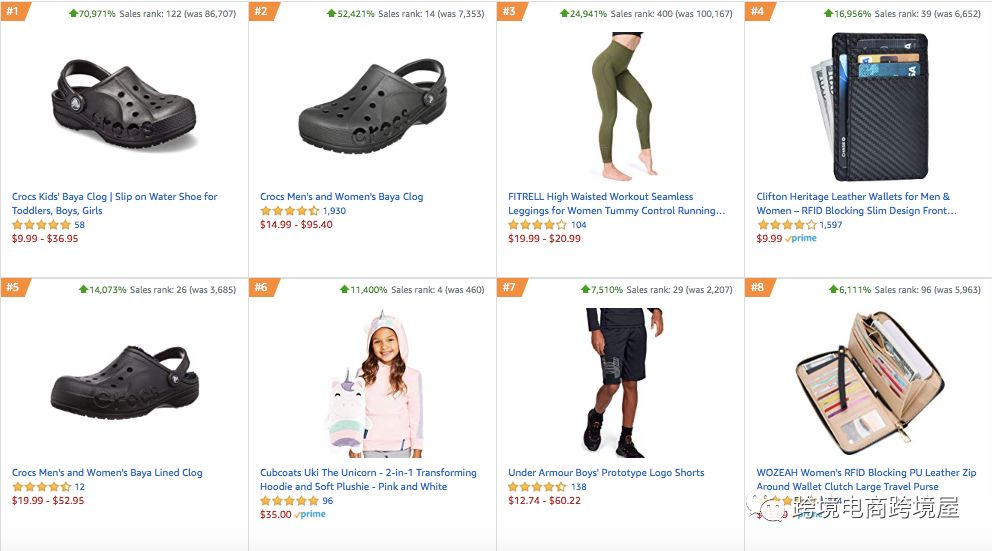Click the Clifton Heritage Leather Wallets title link
The height and width of the screenshot is (551, 992).
click(x=856, y=204)
